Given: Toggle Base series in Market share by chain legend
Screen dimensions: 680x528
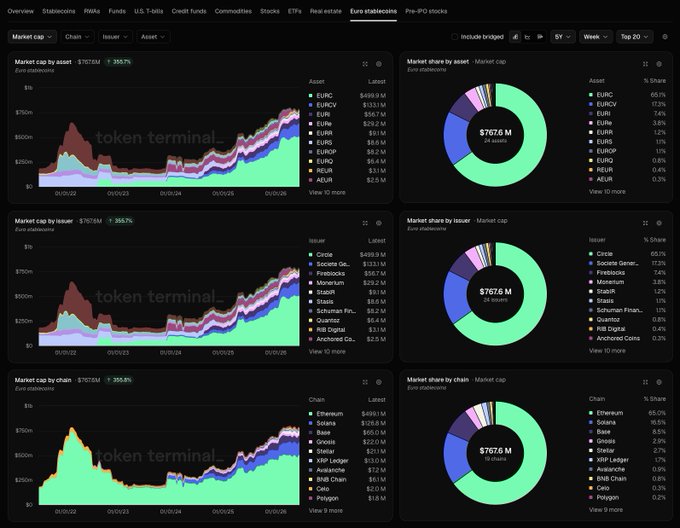Looking at the screenshot, I should click(x=627, y=432).
